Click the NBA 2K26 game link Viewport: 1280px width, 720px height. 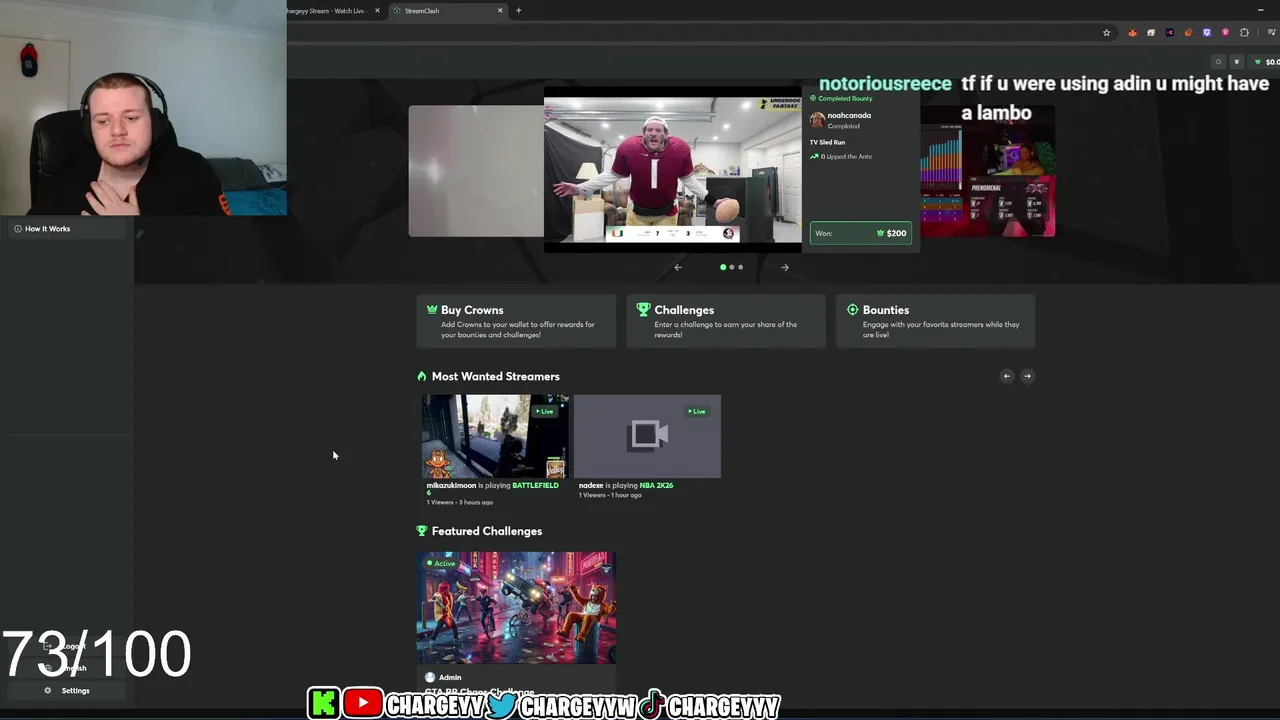[x=656, y=485]
